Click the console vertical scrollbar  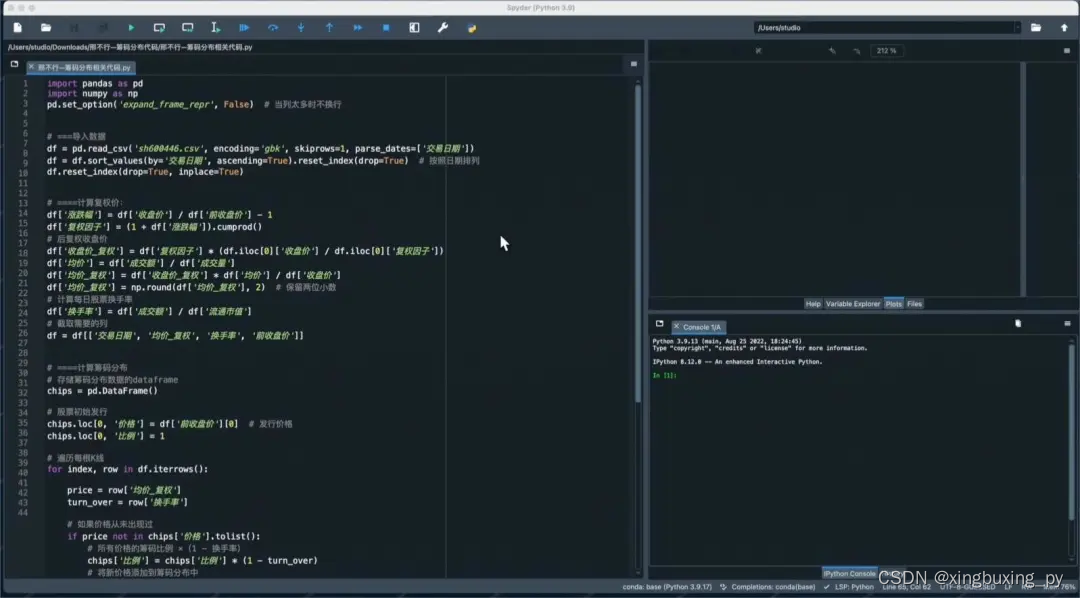pos(1071,431)
